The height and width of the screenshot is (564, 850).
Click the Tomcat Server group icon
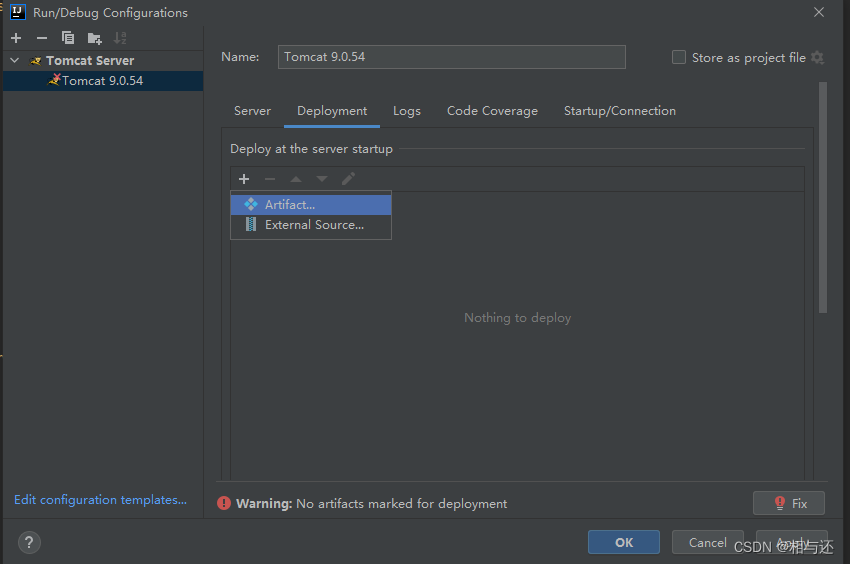(36, 61)
